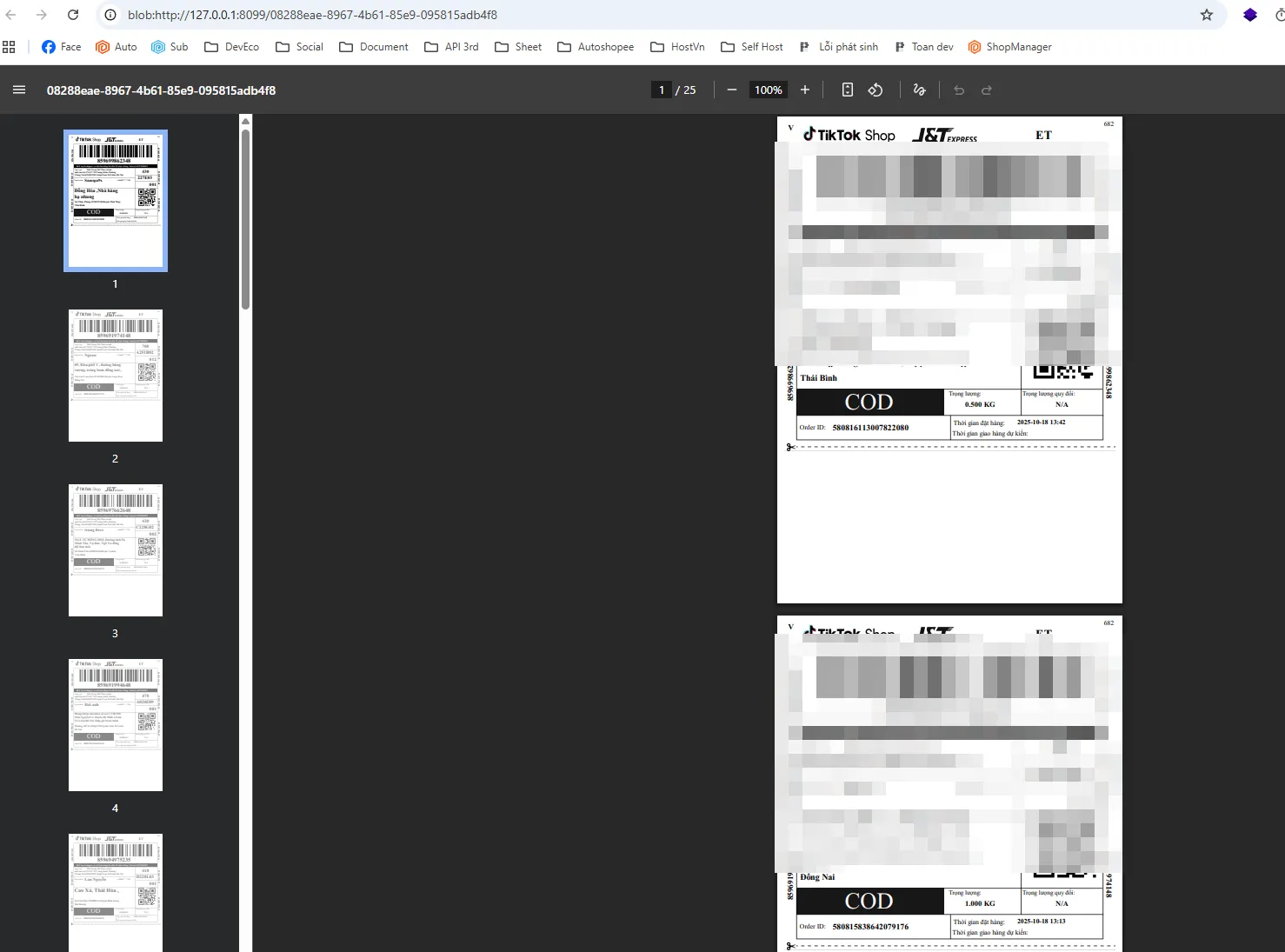The image size is (1285, 952).
Task: Open the Lỗi phát sinh bookmark
Action: (x=839, y=47)
